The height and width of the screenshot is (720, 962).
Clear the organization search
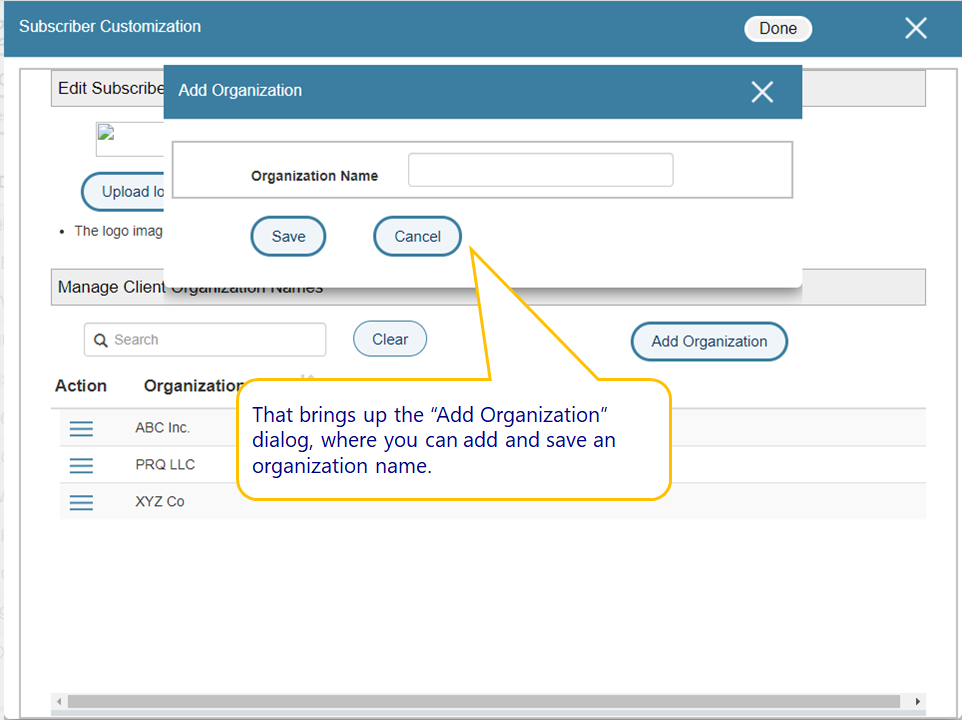[x=390, y=339]
